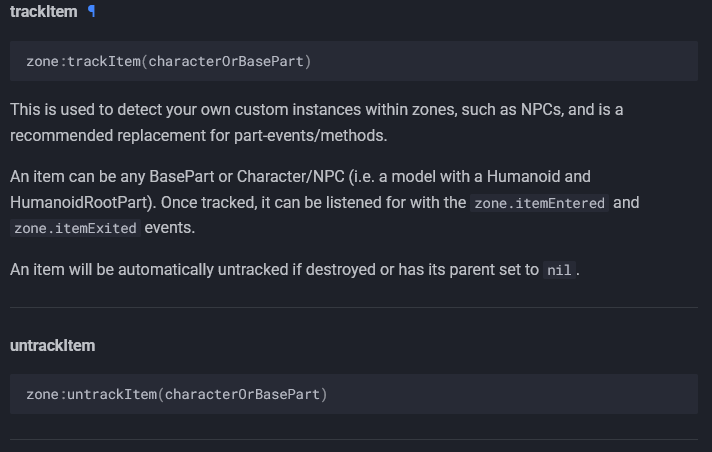Click the zone.itemExited inline code
The height and width of the screenshot is (452, 712).
click(75, 228)
